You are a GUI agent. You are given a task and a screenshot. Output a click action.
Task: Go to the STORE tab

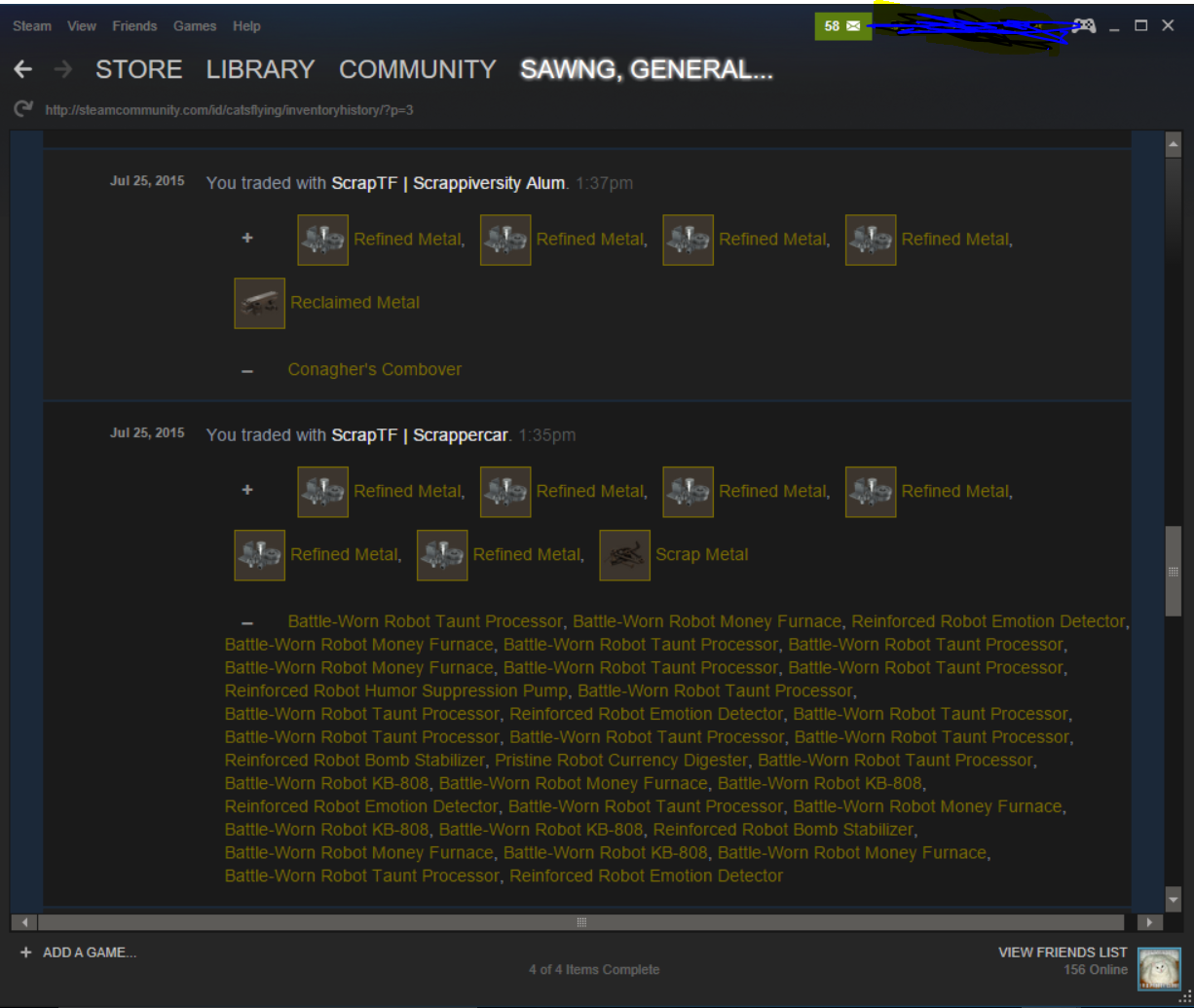click(x=138, y=70)
